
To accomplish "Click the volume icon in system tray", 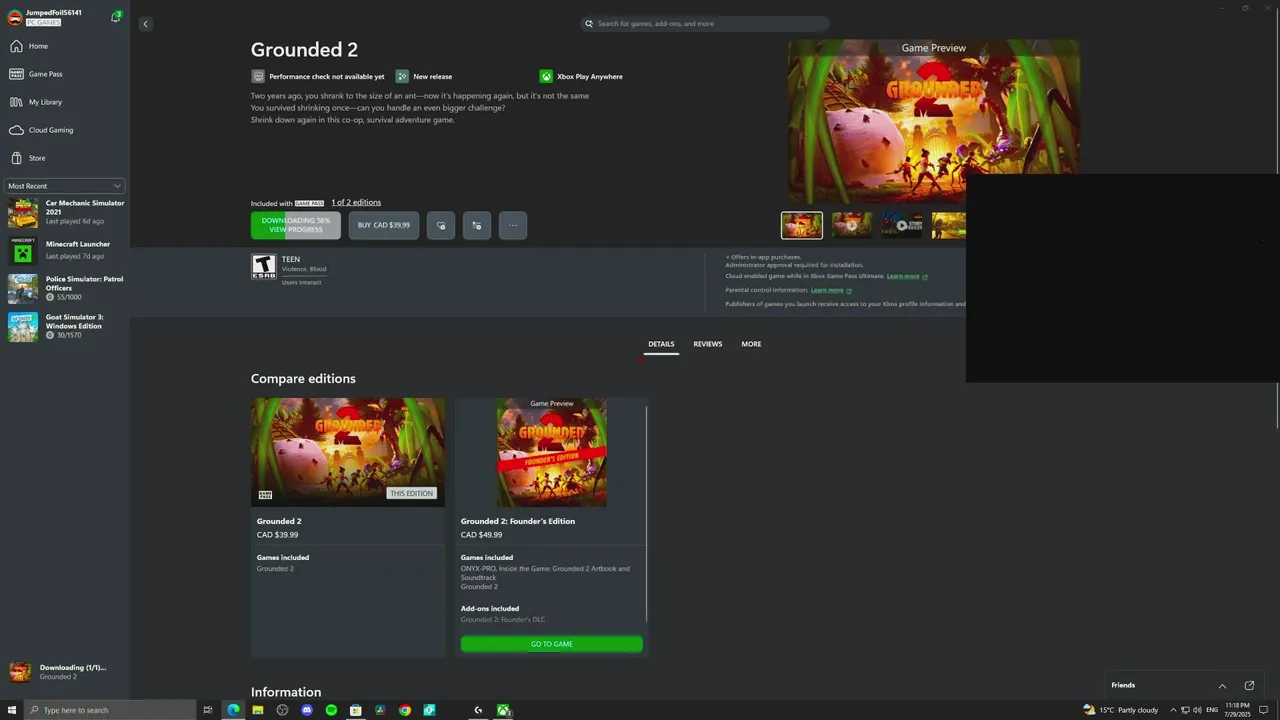I will (x=1197, y=710).
